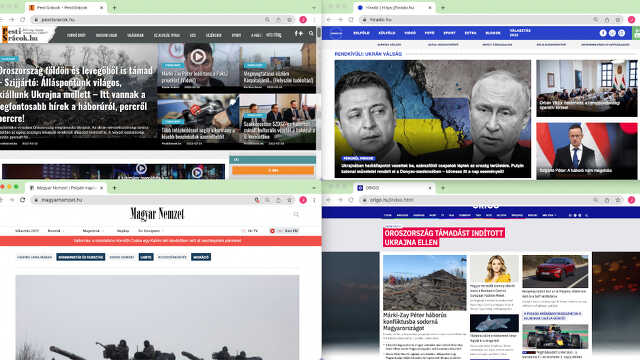Open a new tab in the hirado.hu window
The image size is (640, 360).
[443, 7]
